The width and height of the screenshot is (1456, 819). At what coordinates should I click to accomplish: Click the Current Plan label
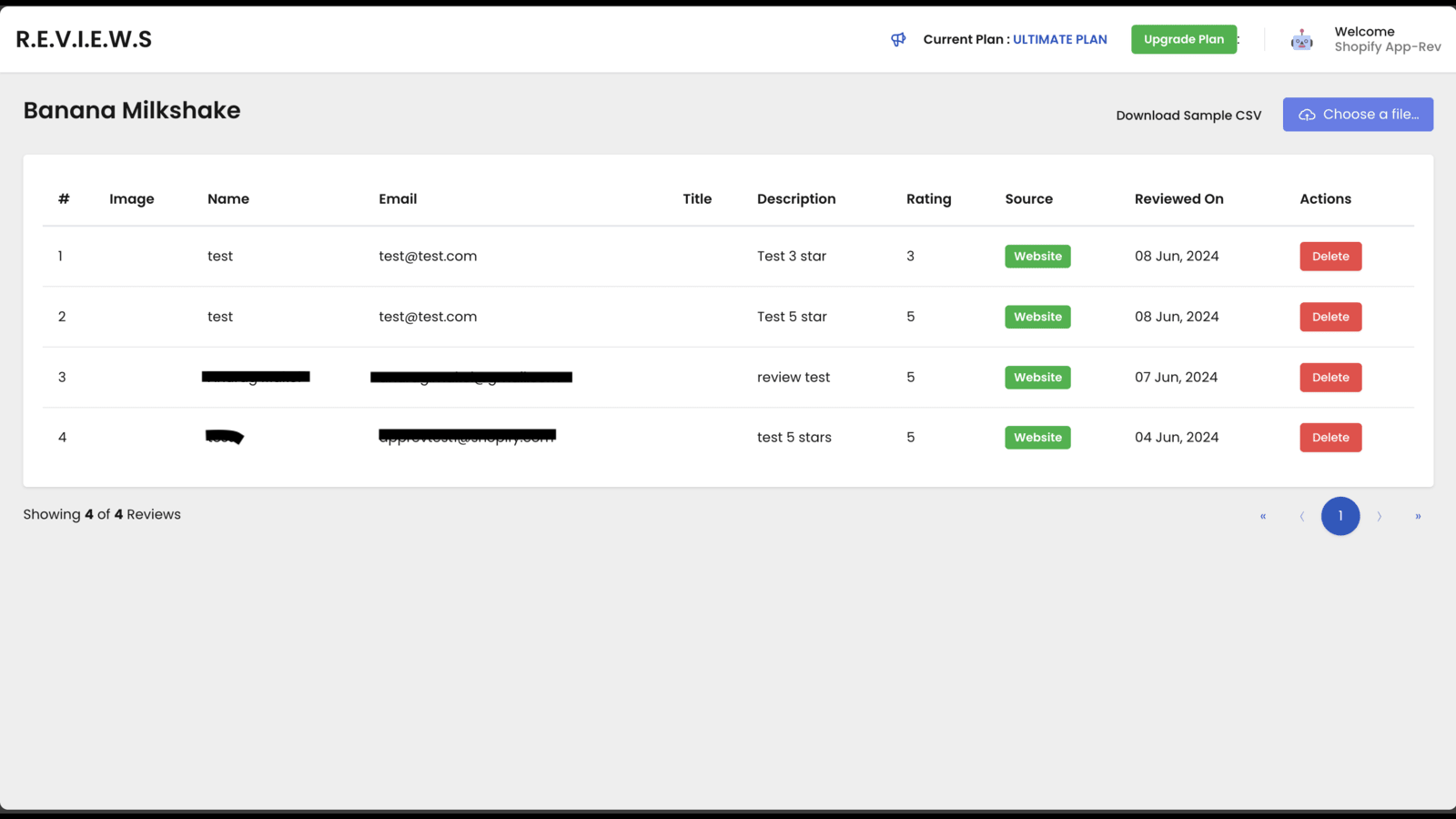click(966, 39)
